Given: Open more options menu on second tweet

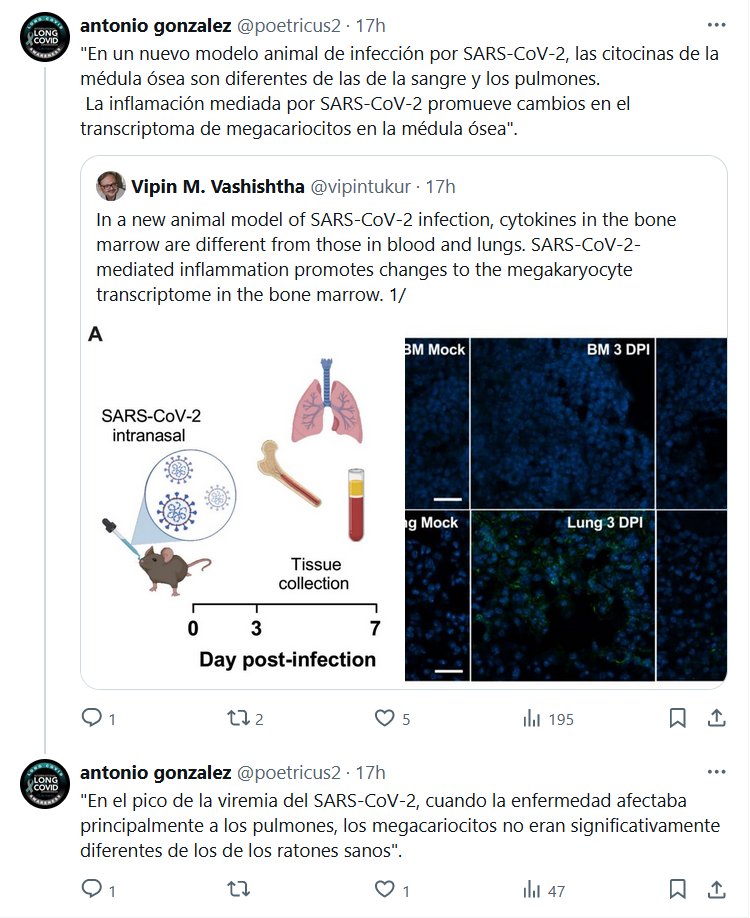Looking at the screenshot, I should (716, 773).
